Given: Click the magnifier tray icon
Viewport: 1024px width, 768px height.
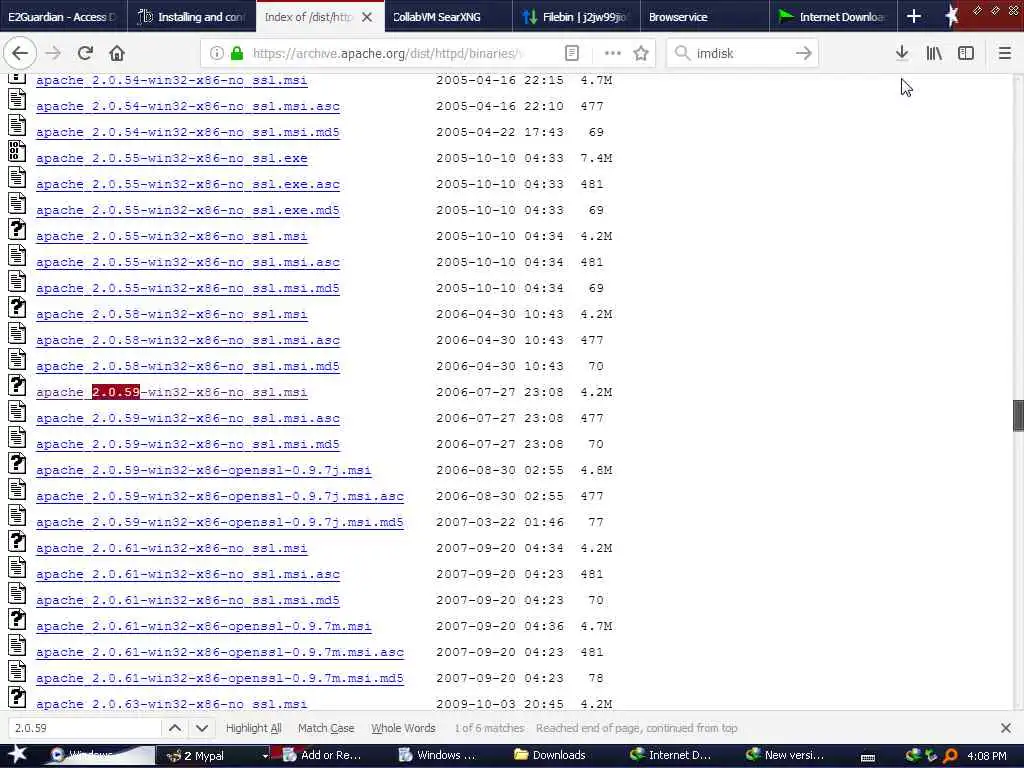Looking at the screenshot, I should [950, 756].
